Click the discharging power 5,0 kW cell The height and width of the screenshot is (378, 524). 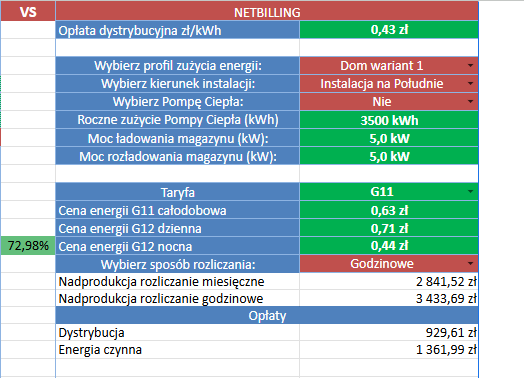[x=389, y=156]
